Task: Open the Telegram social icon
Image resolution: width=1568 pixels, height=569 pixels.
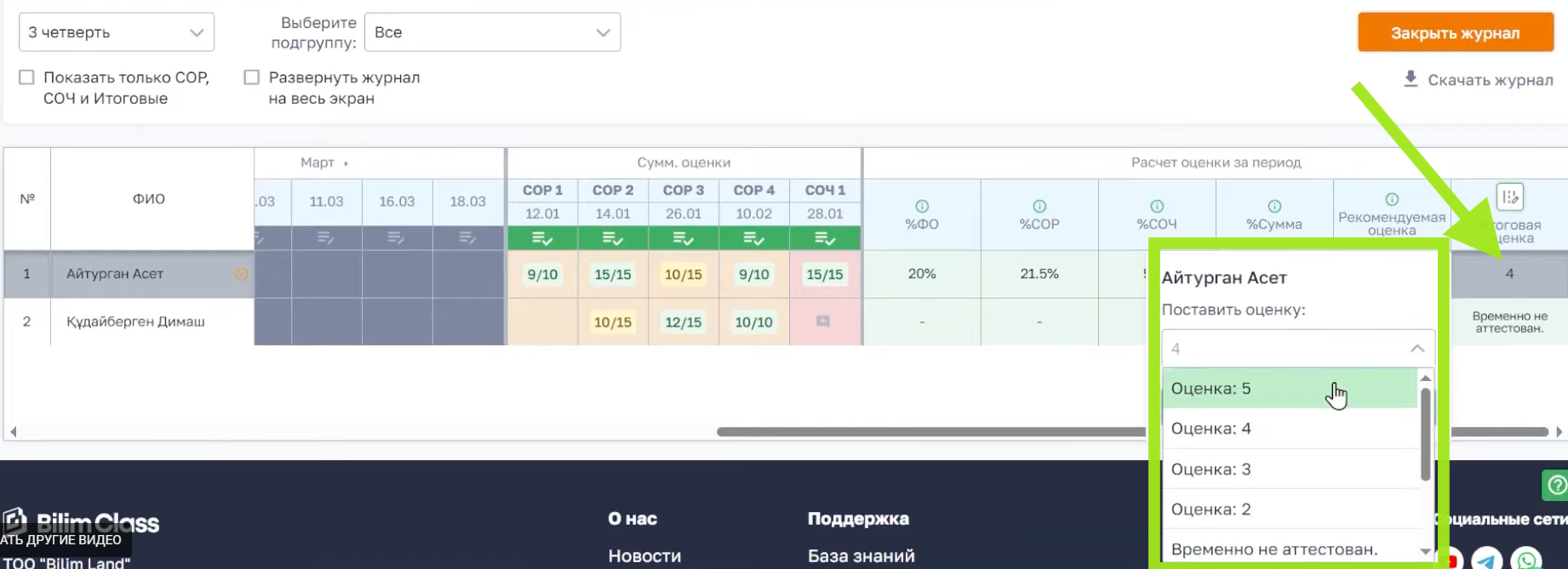Action: 1487,559
